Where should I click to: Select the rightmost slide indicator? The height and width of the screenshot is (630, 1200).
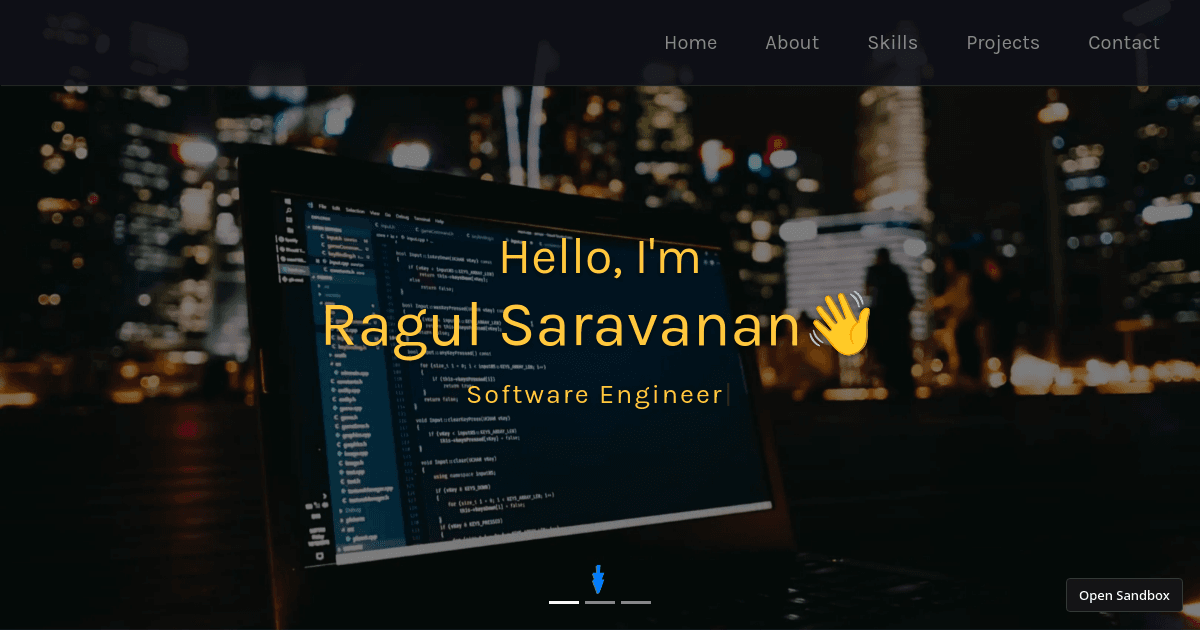point(636,602)
